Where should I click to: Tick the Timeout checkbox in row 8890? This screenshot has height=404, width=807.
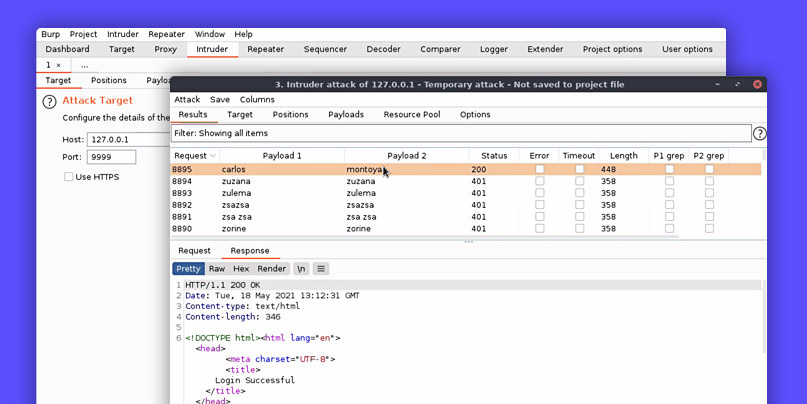pyautogui.click(x=580, y=229)
